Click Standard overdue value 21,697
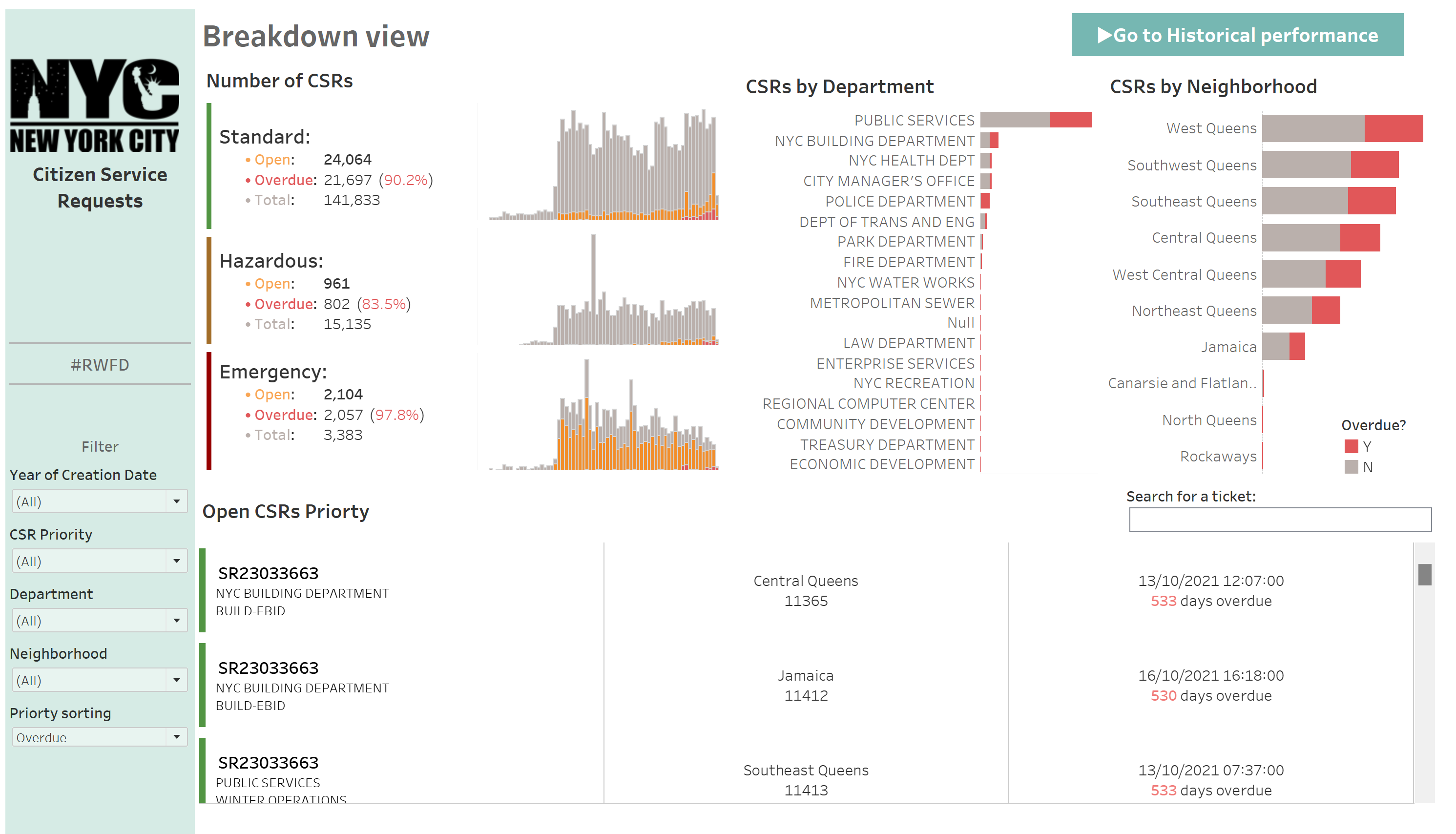Viewport: 1456px width, 834px height. [348, 180]
